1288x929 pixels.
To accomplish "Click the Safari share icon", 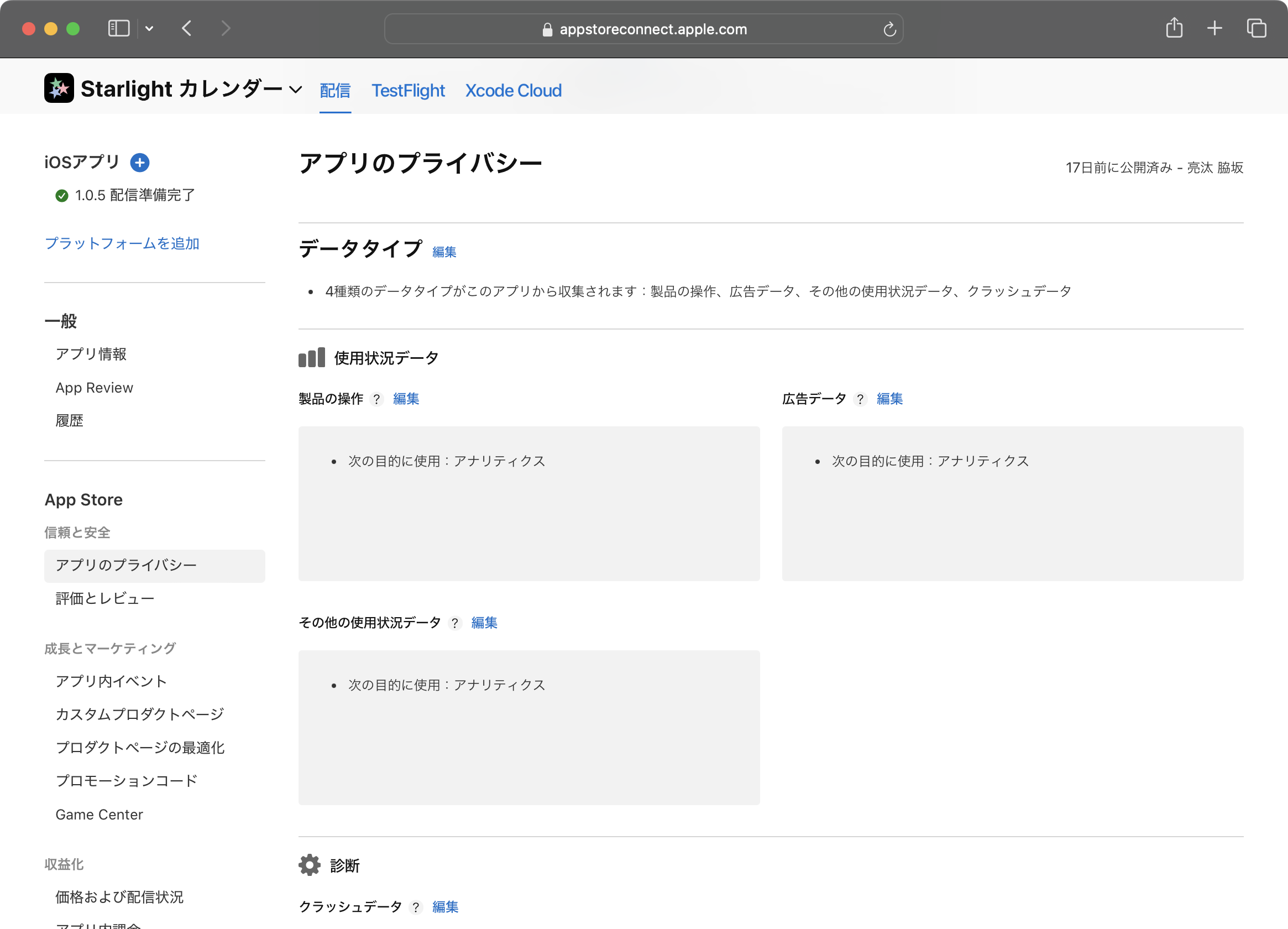I will coord(1174,28).
